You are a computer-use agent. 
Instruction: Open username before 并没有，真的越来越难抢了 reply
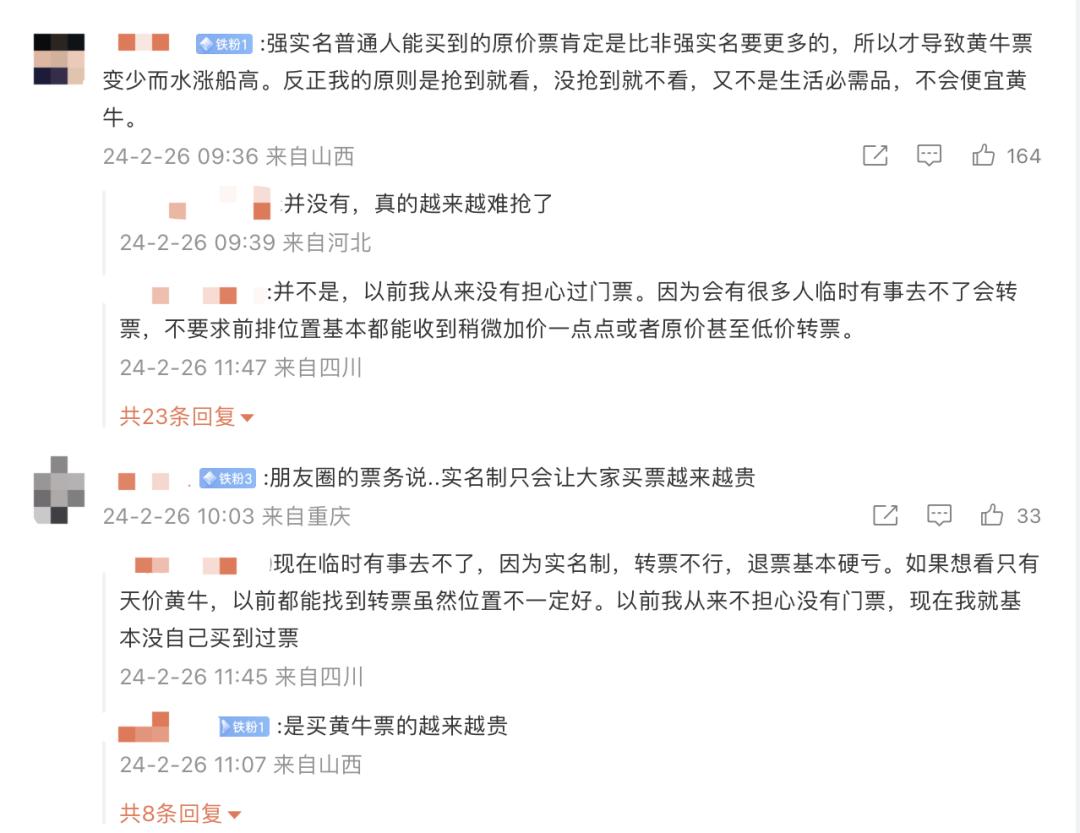220,204
